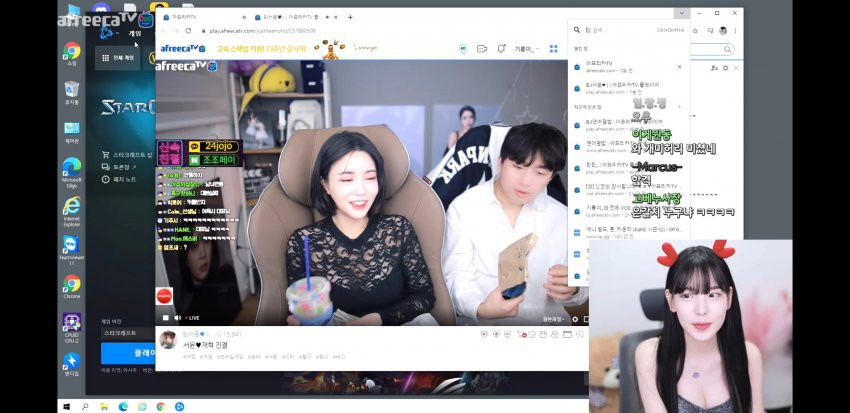Viewport: 850px width, 413px height.
Task: Click the AD circle icon in afreecaTV header
Action: [463, 49]
